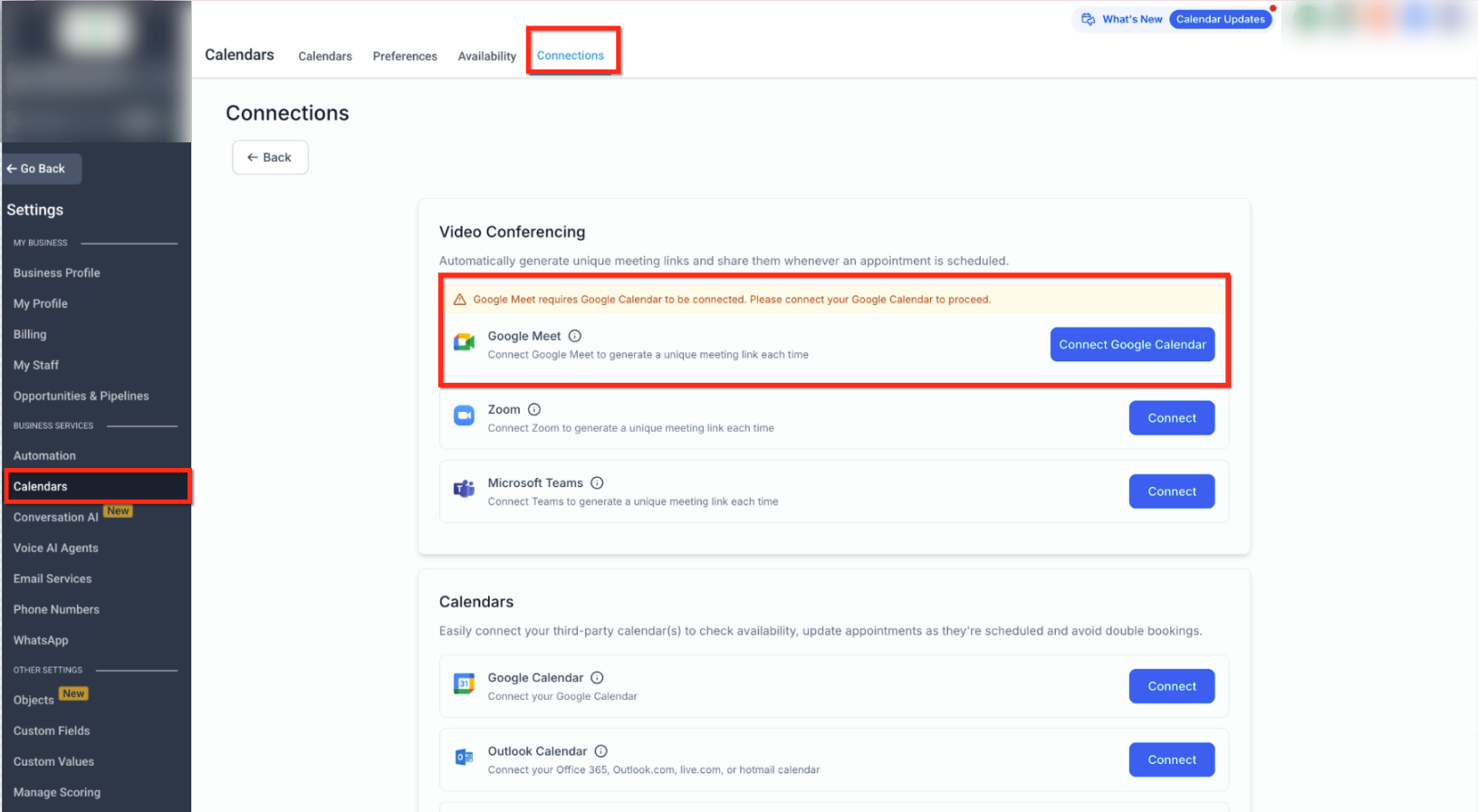Connect Microsoft Teams integration
This screenshot has width=1478, height=812.
point(1172,491)
